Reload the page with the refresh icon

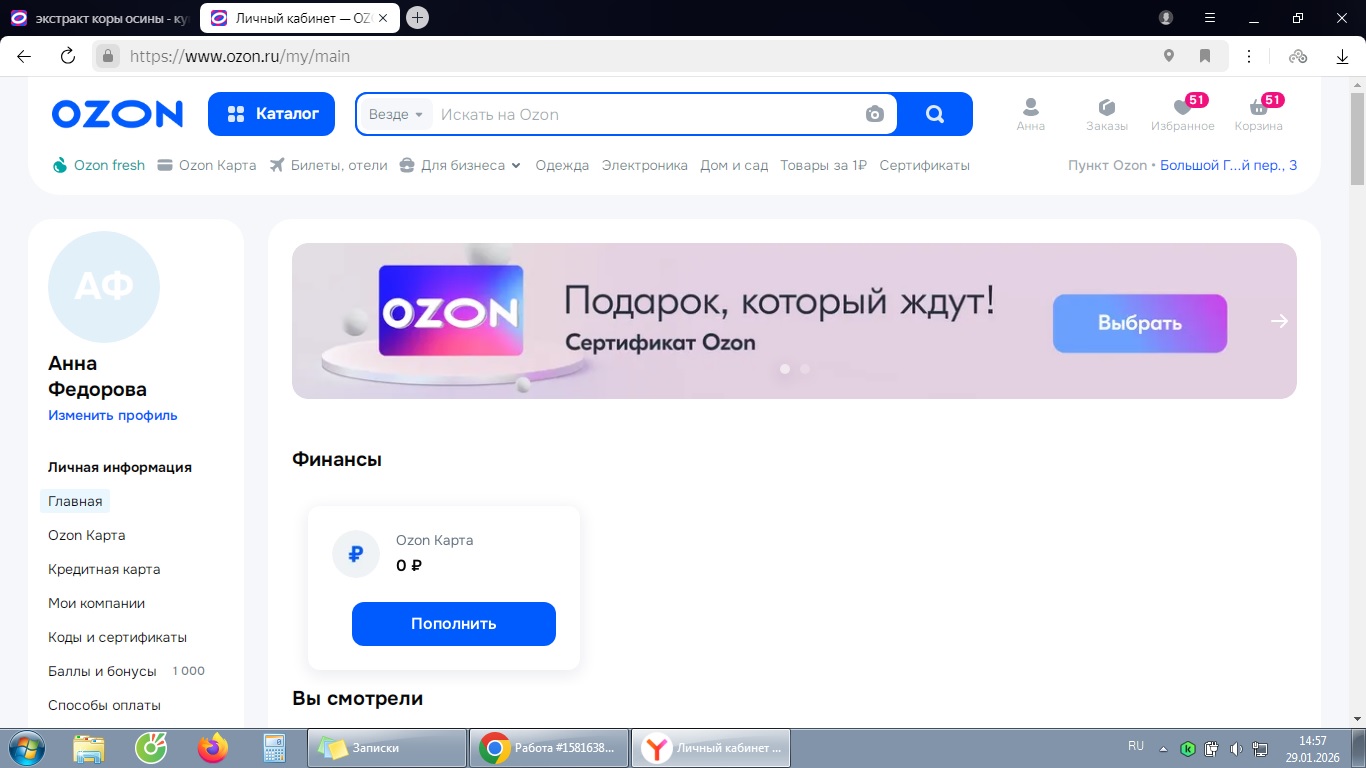pos(68,56)
